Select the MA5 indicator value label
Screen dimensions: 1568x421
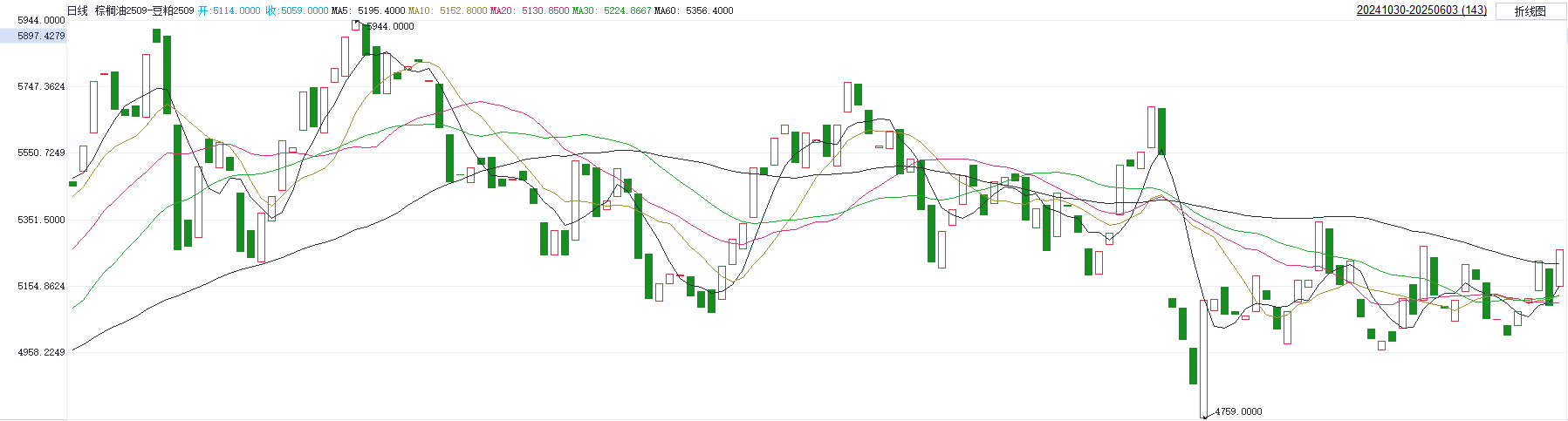pyautogui.click(x=368, y=10)
